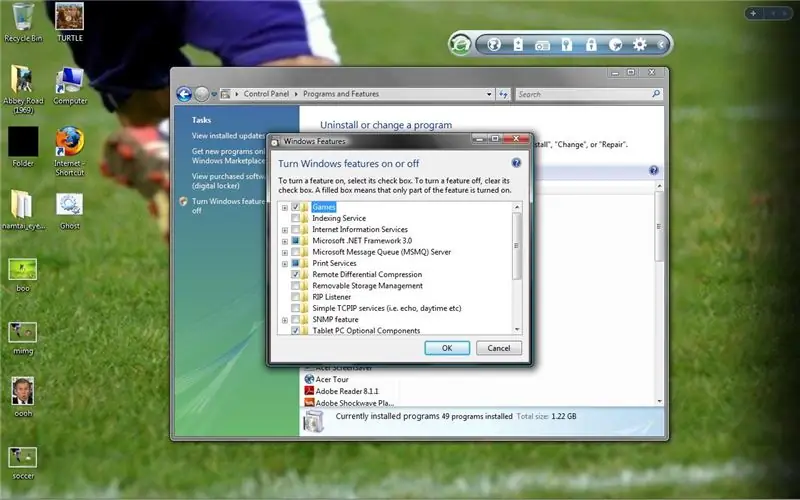The height and width of the screenshot is (500, 800).
Task: Select the boo image file
Action: [22, 275]
